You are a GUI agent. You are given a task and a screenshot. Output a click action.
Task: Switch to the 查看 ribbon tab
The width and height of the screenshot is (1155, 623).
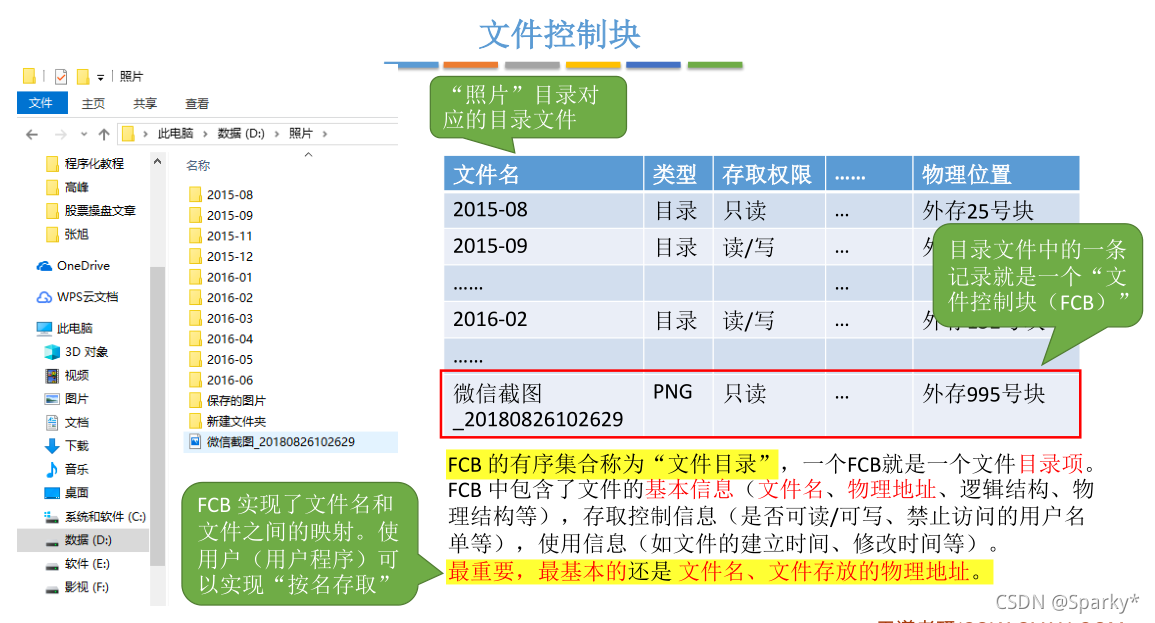[x=197, y=103]
